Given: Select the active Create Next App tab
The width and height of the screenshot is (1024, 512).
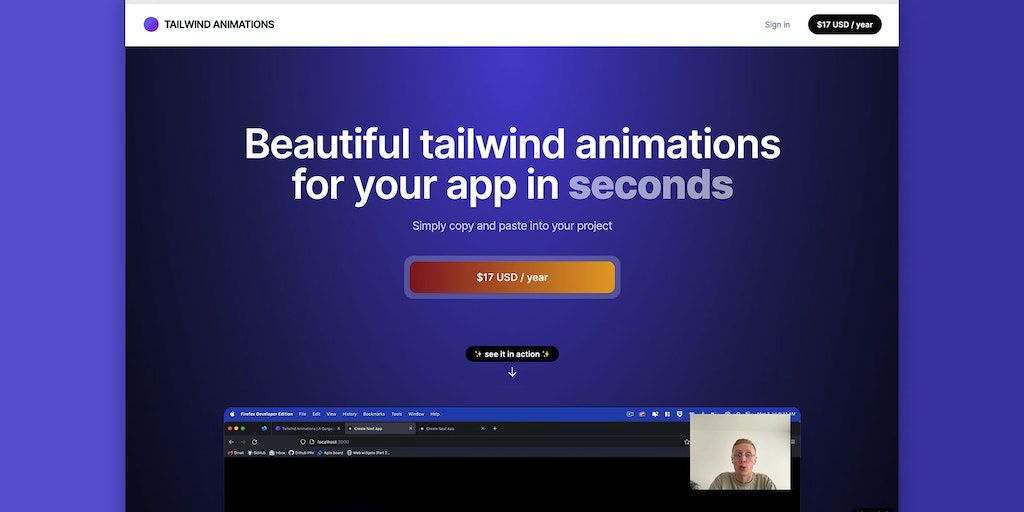Looking at the screenshot, I should click(381, 428).
